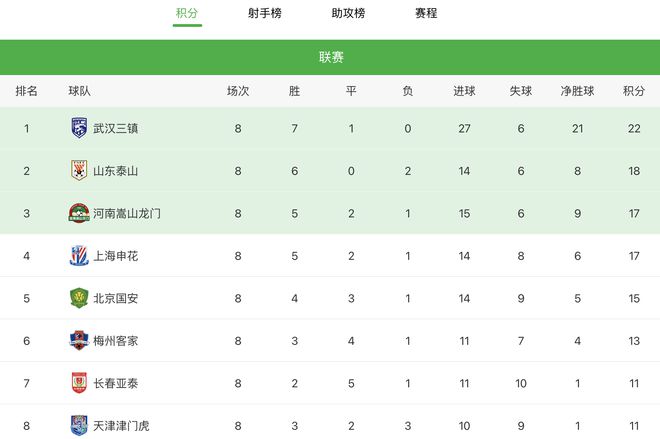Click the 武汉三镇 team logo
Screen dimensions: 660x439
79,128
